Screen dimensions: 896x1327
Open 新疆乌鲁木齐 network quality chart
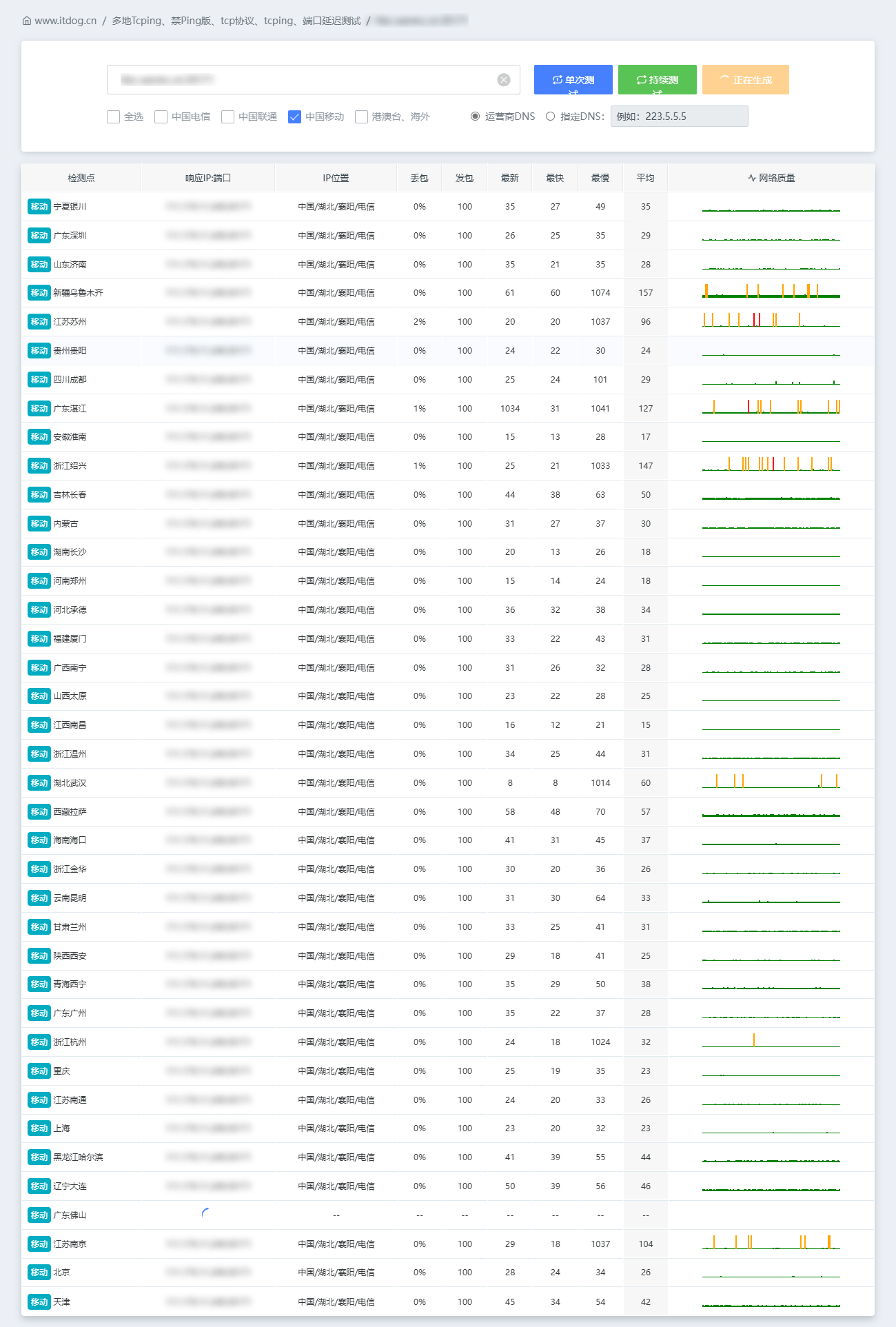tap(771, 291)
